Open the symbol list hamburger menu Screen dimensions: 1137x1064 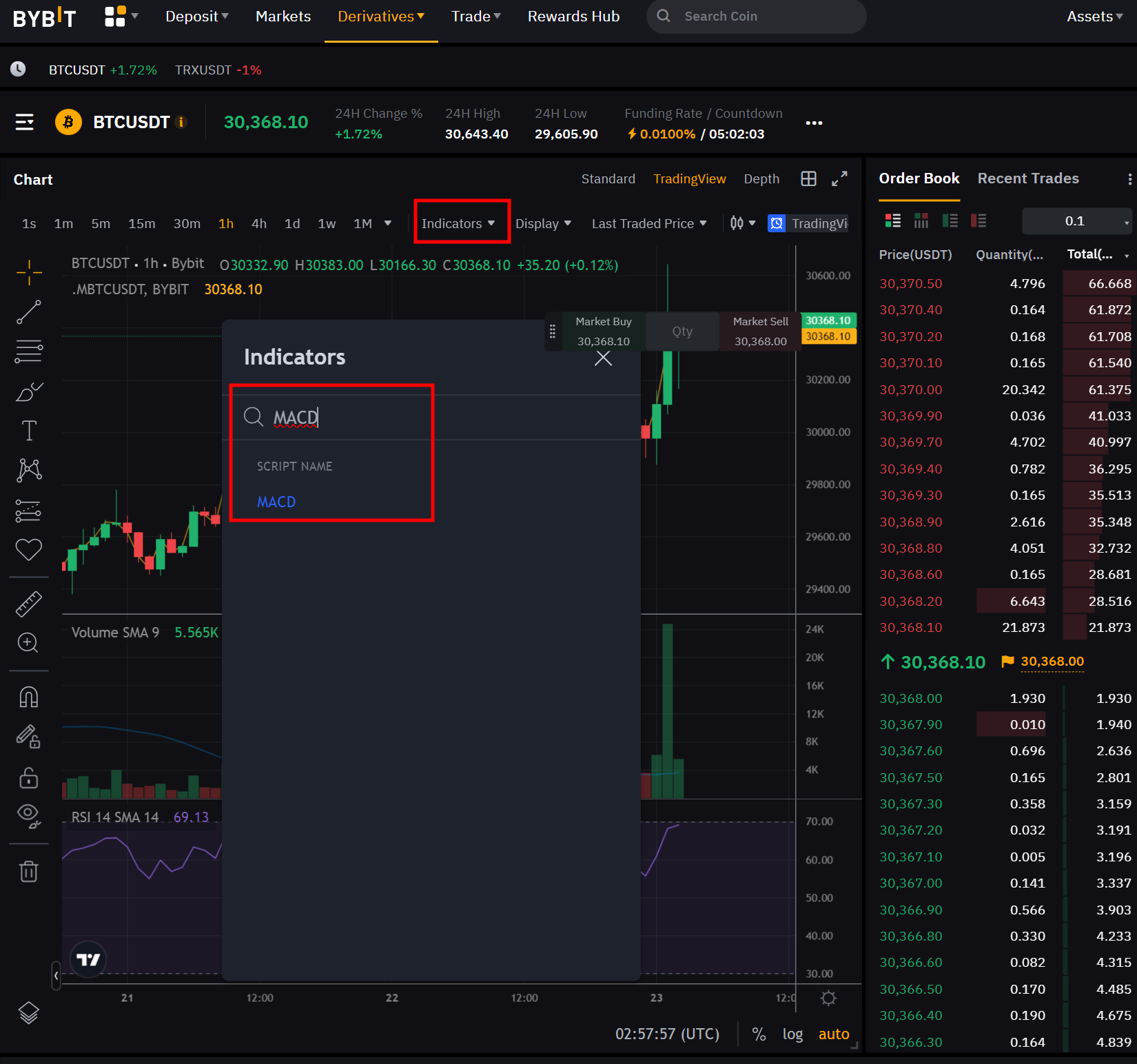tap(25, 122)
